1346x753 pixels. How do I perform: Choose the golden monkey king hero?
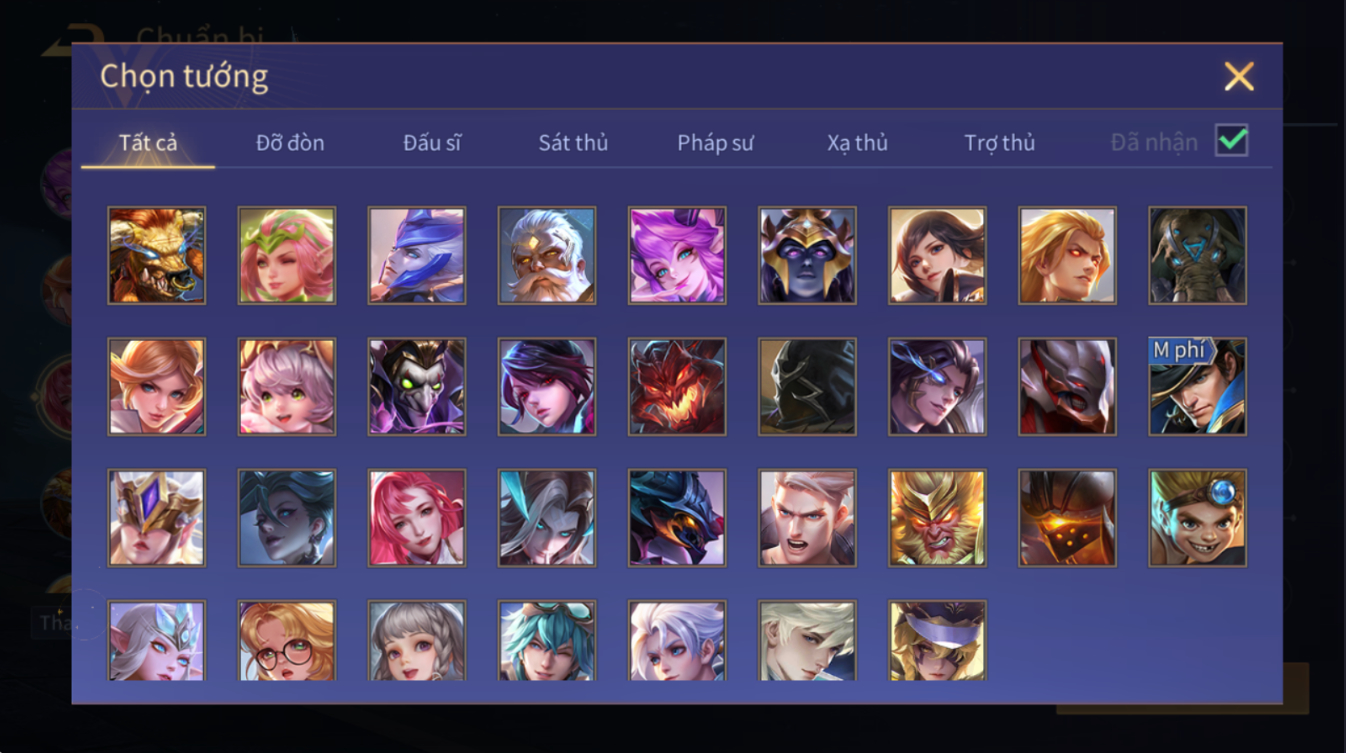(937, 518)
